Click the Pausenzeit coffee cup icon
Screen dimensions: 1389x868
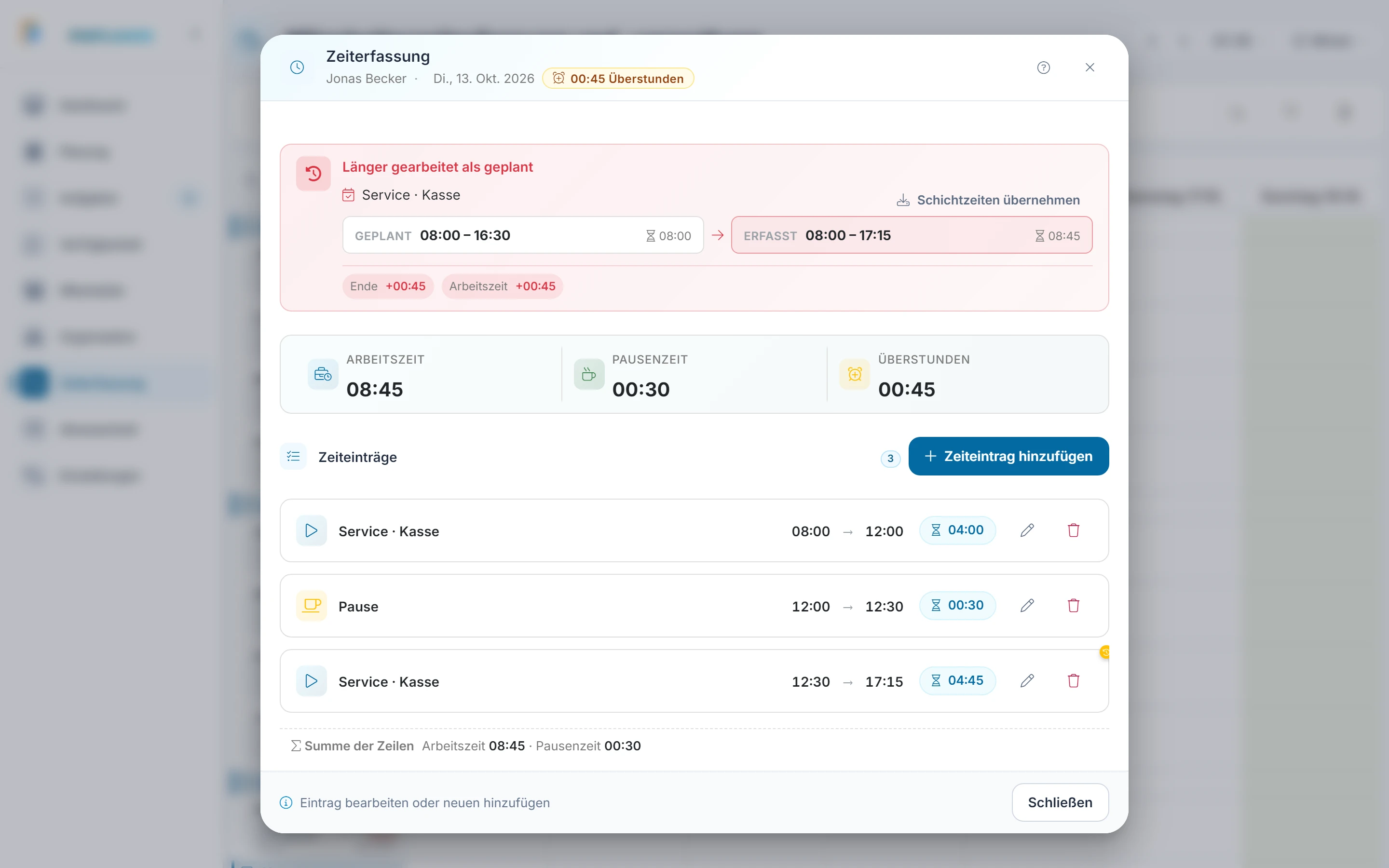coord(589,374)
